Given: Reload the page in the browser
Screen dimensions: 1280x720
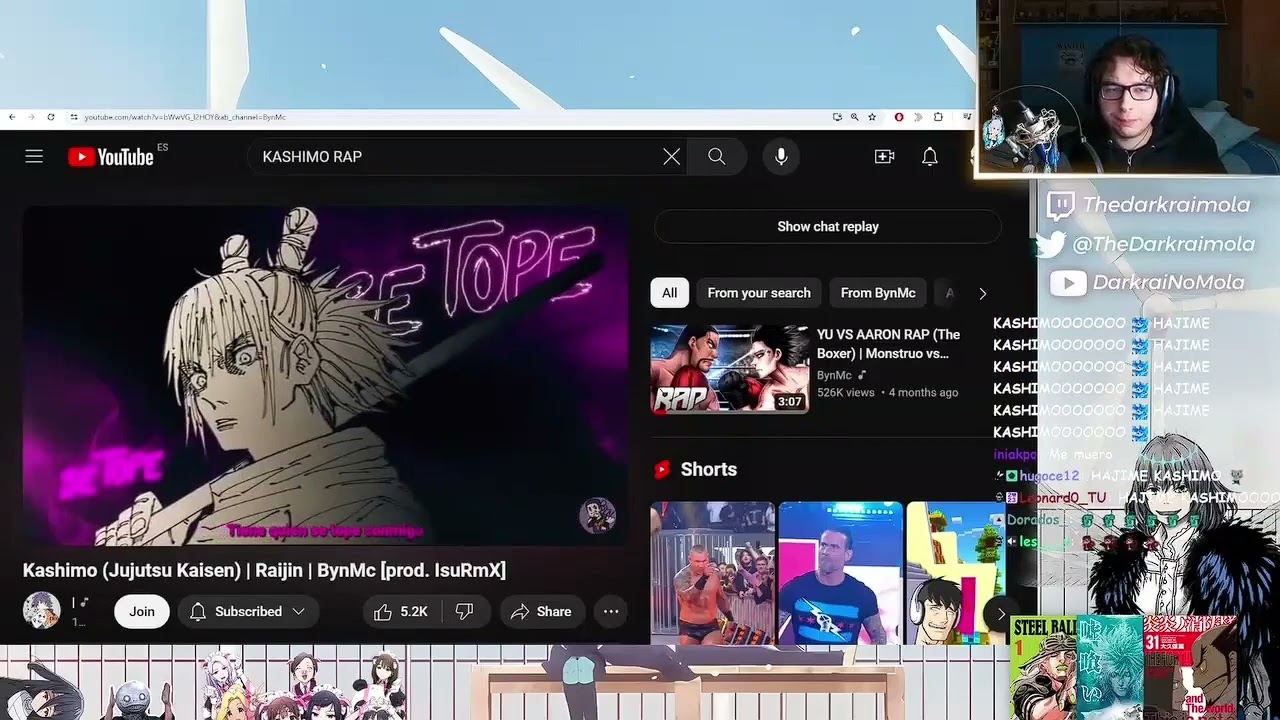Looking at the screenshot, I should 50,117.
